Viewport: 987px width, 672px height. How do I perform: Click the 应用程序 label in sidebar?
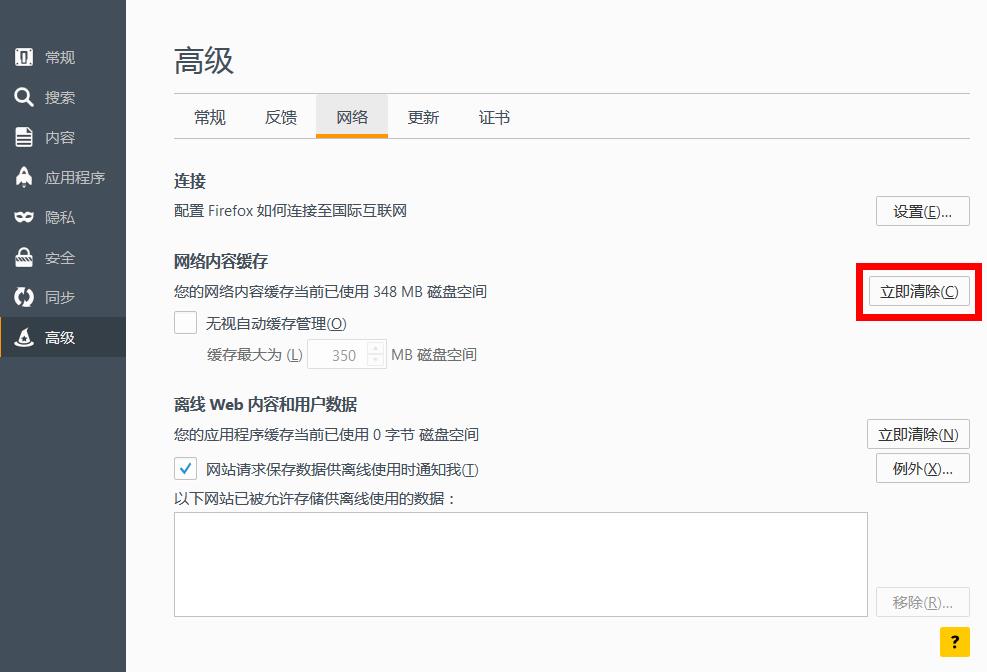click(75, 178)
